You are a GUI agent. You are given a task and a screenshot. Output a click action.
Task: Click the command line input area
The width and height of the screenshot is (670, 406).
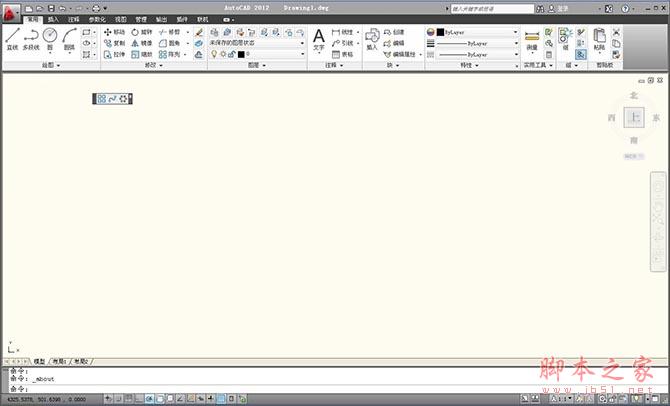point(338,389)
